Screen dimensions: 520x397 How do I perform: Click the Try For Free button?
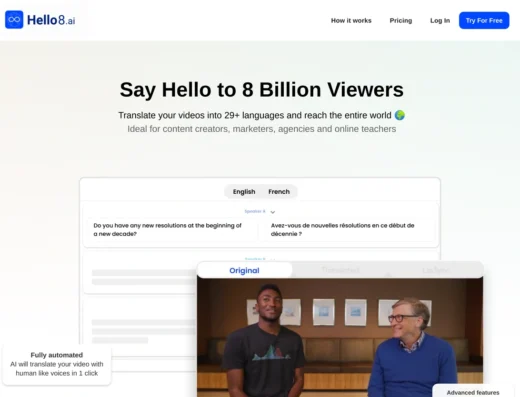tap(484, 20)
